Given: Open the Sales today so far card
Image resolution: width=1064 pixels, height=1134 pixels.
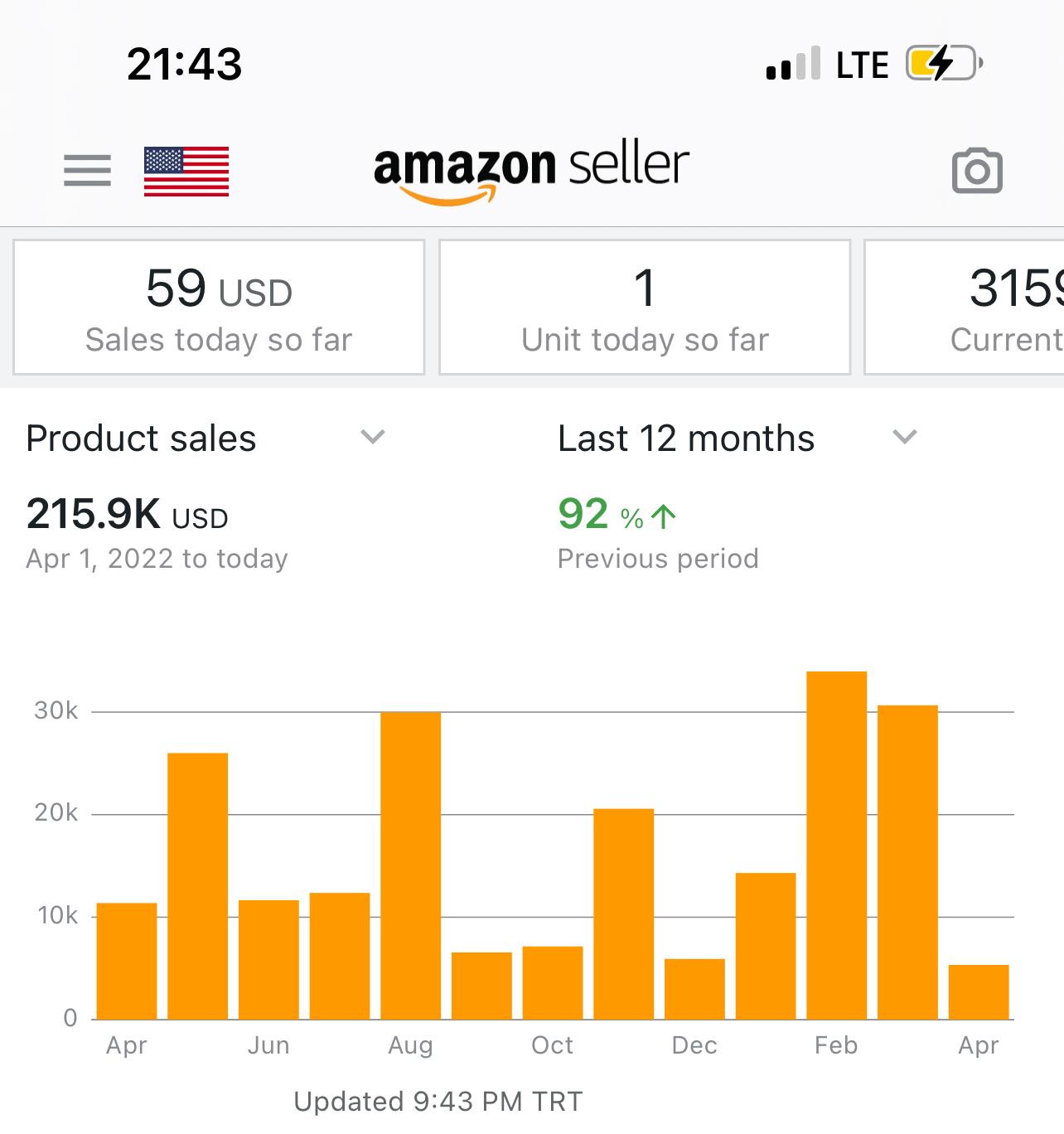Looking at the screenshot, I should point(220,308).
